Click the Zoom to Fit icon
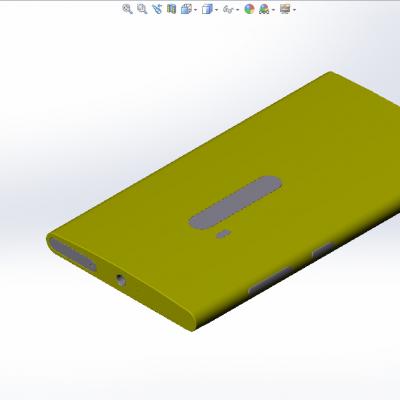Viewport: 400px width, 400px height. (x=127, y=9)
